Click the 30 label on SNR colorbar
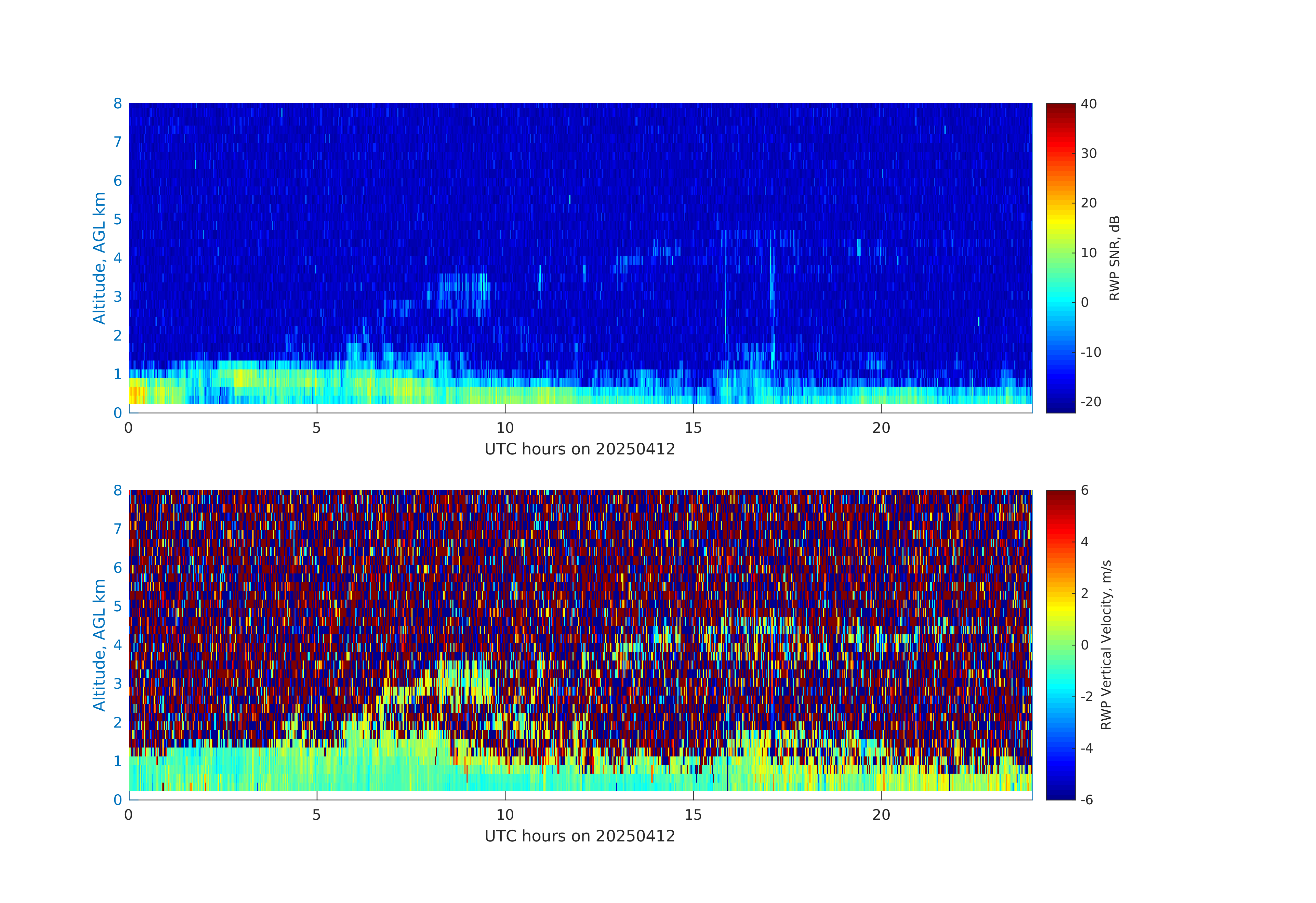The image size is (1316, 903). coord(1088,153)
